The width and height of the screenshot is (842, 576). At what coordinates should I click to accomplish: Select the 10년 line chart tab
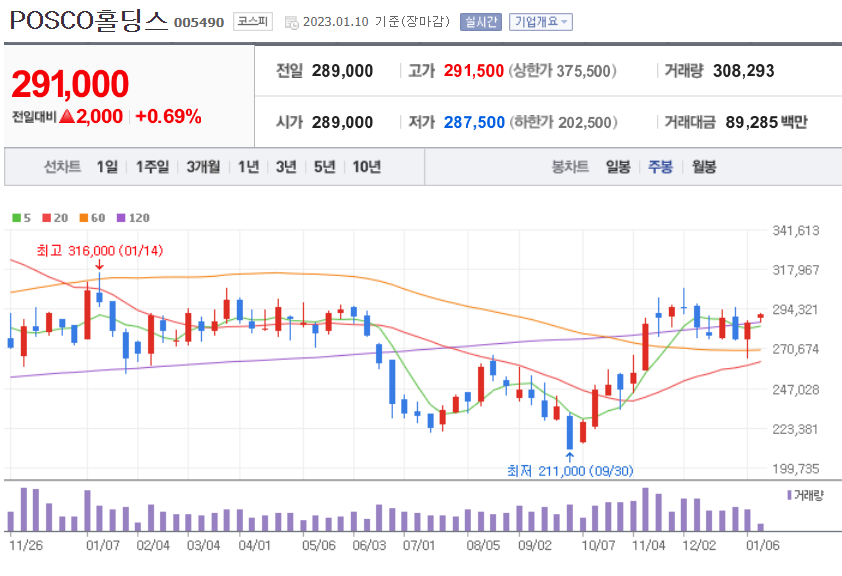pos(367,167)
